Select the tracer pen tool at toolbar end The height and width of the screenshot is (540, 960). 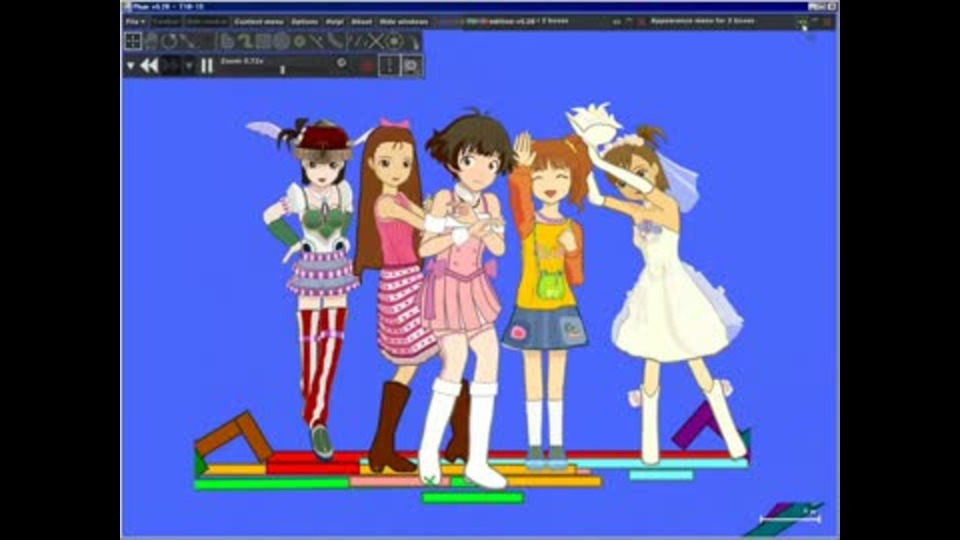coord(414,42)
